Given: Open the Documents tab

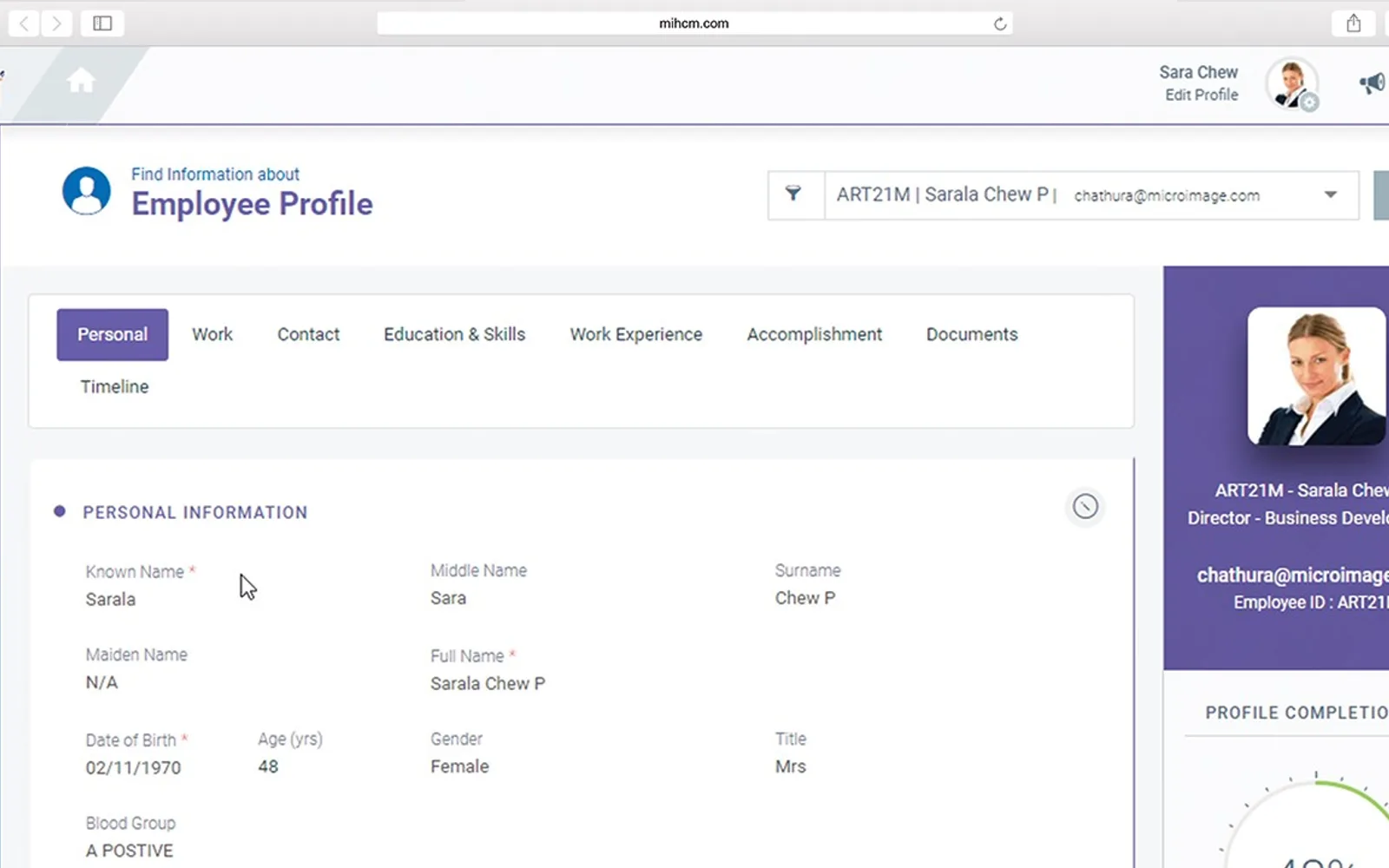Looking at the screenshot, I should pyautogui.click(x=972, y=334).
